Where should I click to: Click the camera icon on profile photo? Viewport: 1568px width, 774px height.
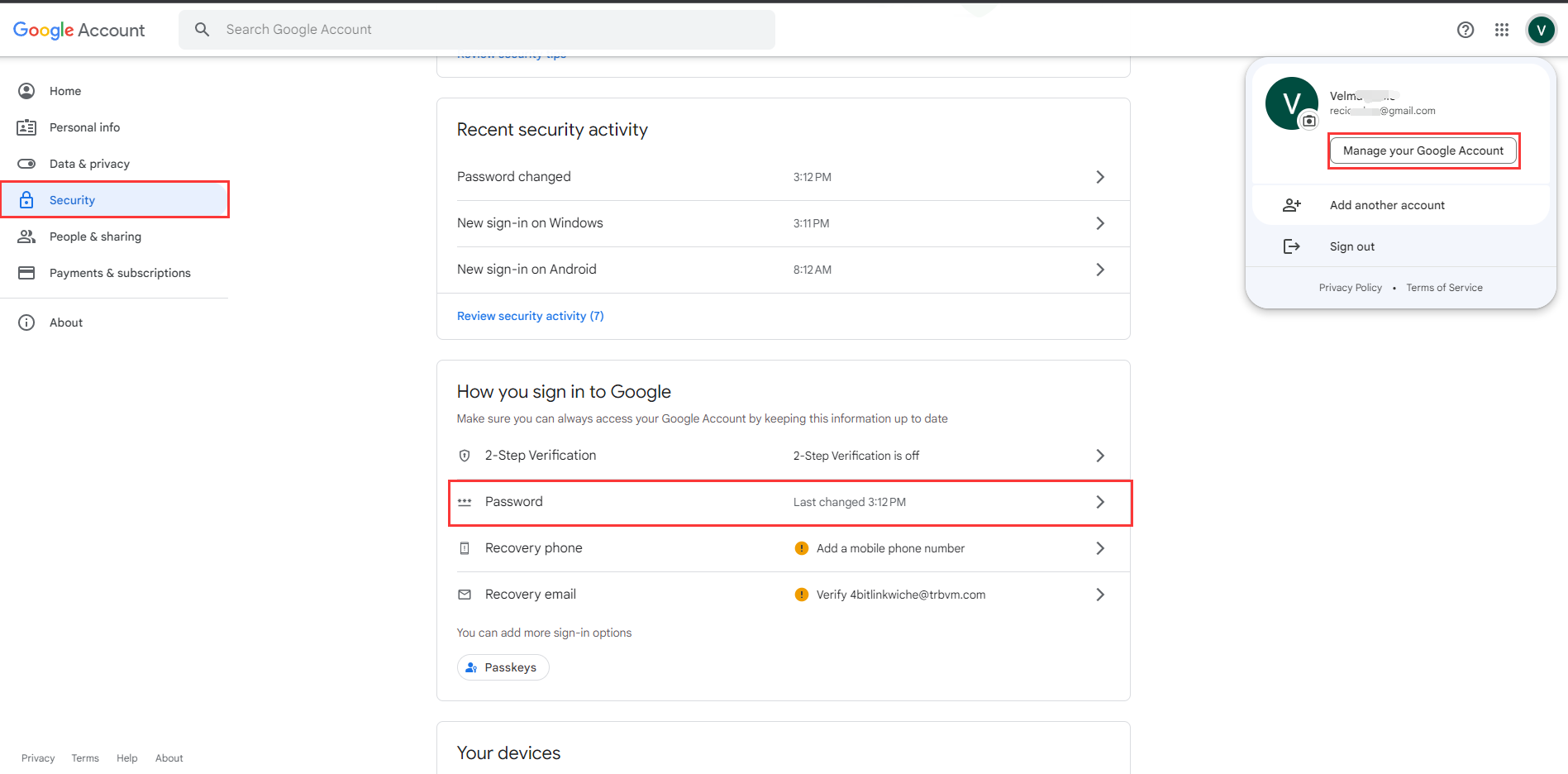(1309, 121)
